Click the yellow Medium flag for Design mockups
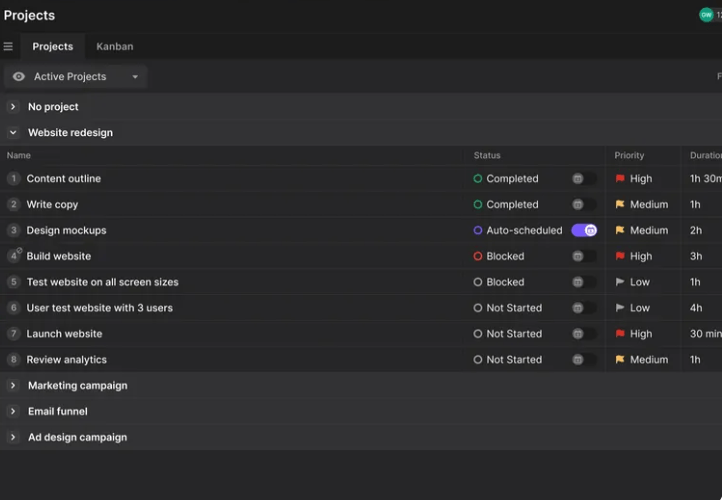 [x=620, y=230]
